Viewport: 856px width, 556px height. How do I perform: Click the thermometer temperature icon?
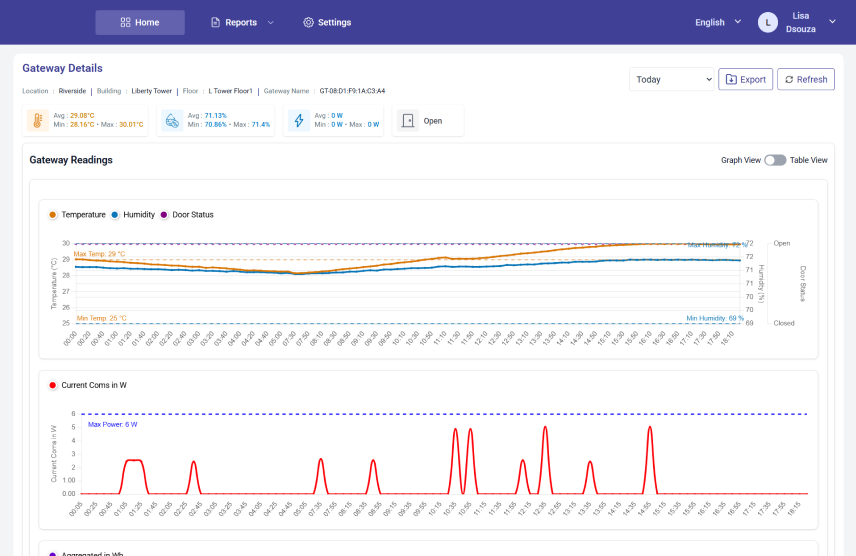(37, 121)
